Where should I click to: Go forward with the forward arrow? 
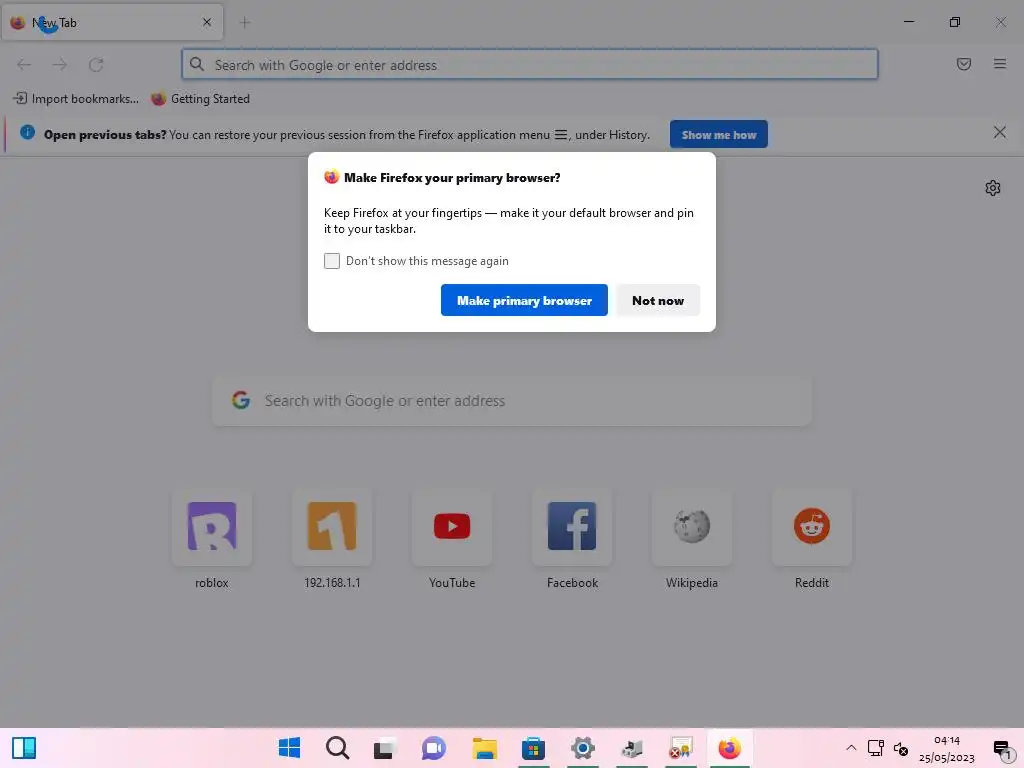click(60, 65)
